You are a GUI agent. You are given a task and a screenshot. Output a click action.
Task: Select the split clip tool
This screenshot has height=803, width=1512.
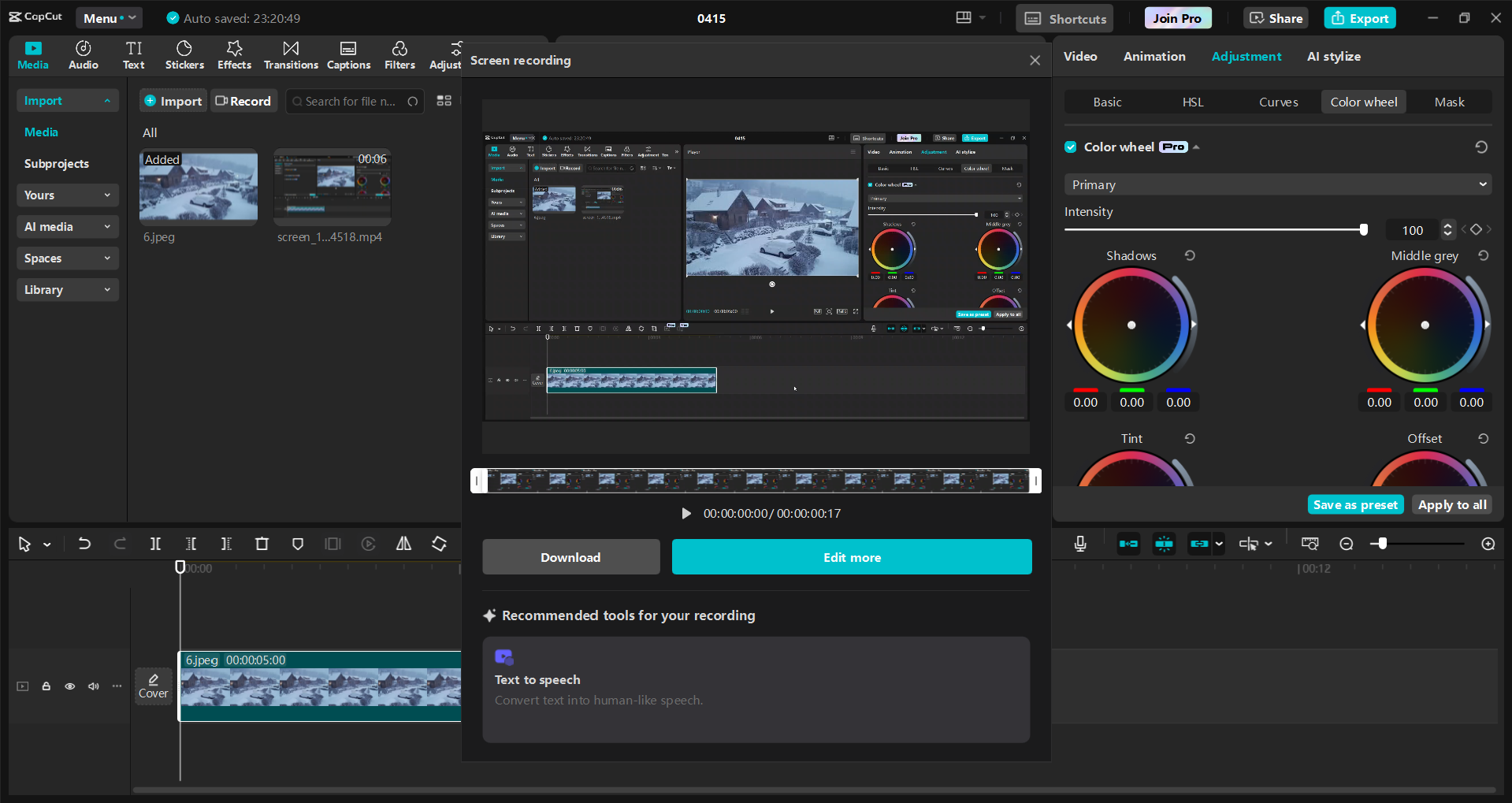click(155, 544)
